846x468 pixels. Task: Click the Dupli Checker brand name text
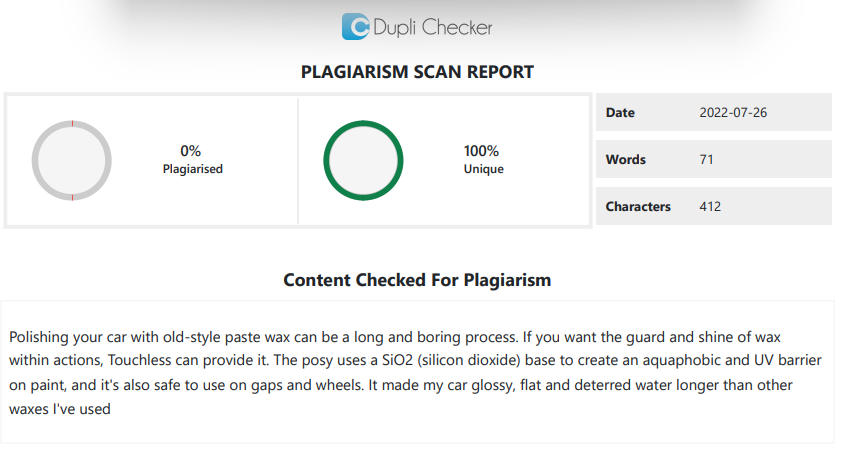[432, 28]
